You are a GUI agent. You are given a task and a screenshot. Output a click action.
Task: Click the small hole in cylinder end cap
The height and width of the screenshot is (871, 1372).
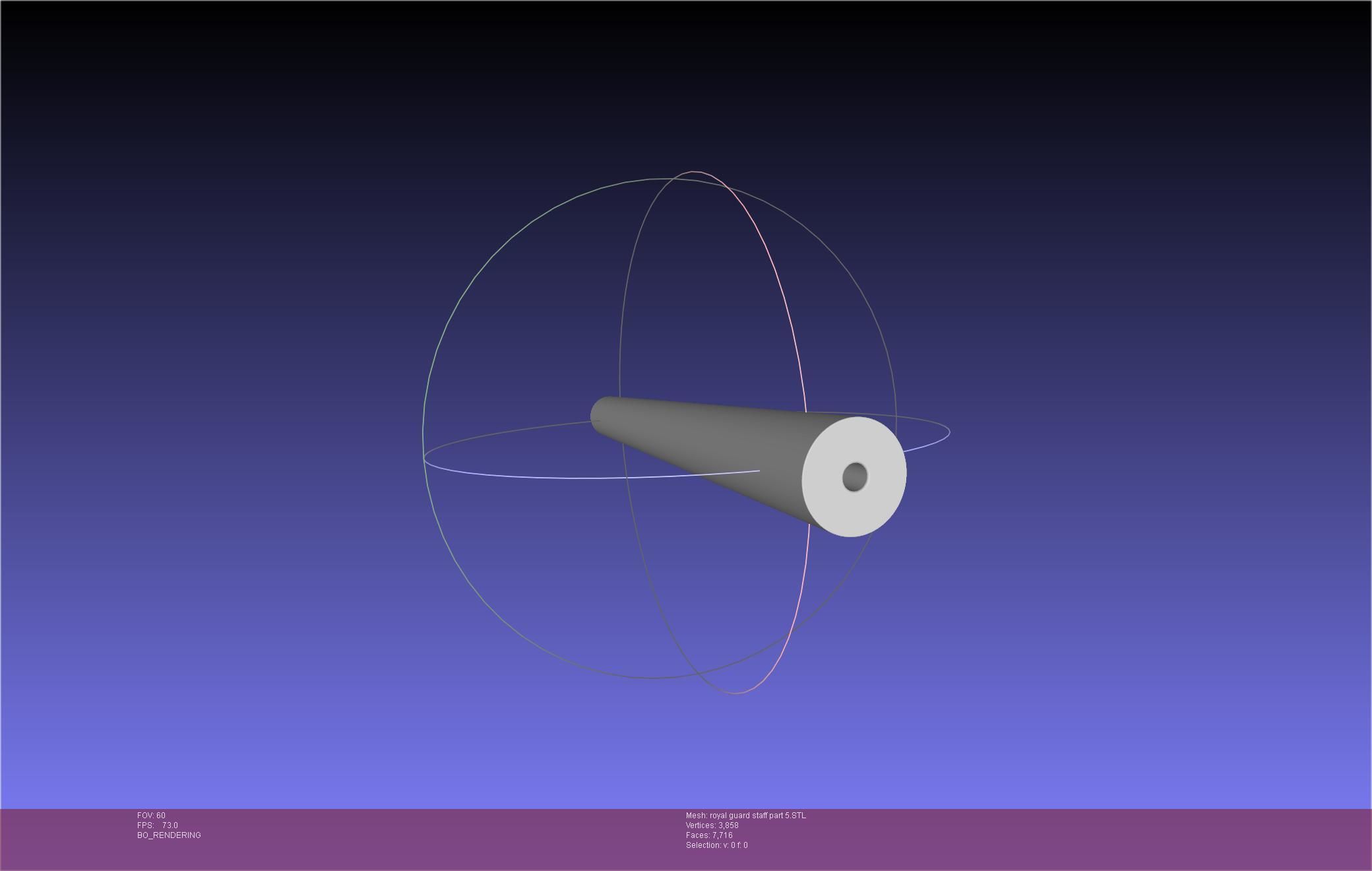855,476
